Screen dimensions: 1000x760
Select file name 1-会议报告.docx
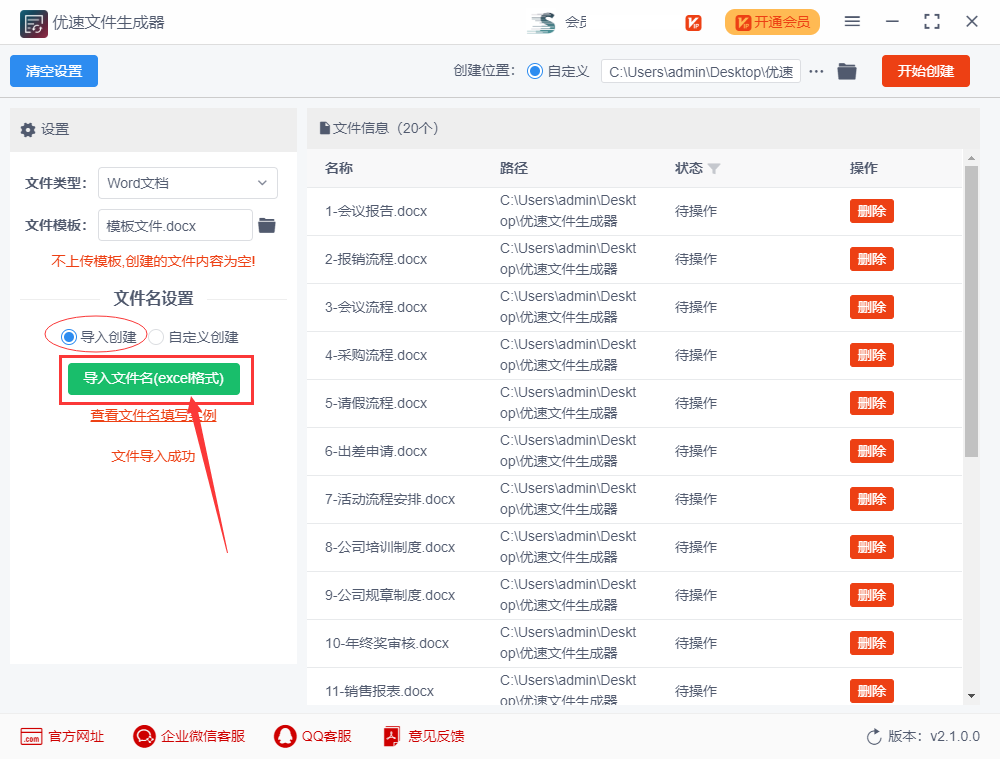coord(376,211)
